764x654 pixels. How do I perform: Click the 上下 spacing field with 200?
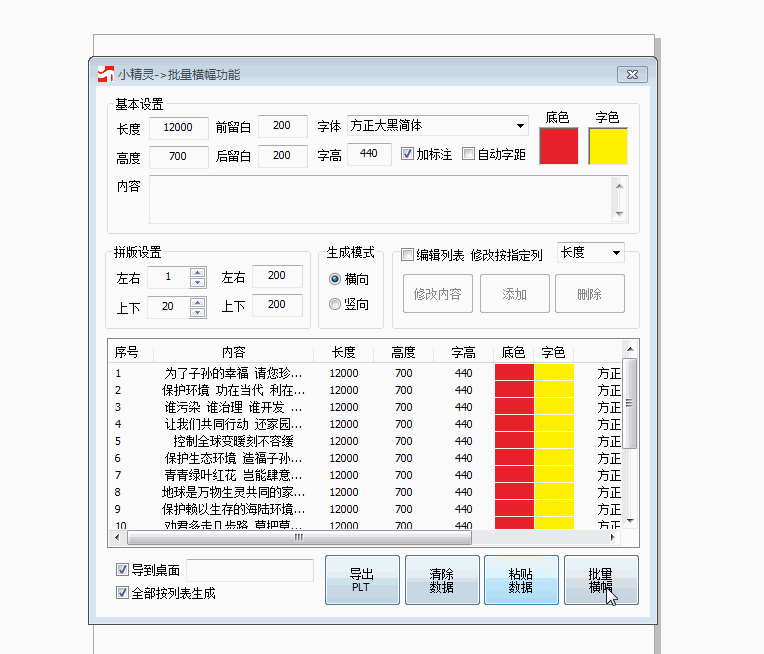pos(277,305)
